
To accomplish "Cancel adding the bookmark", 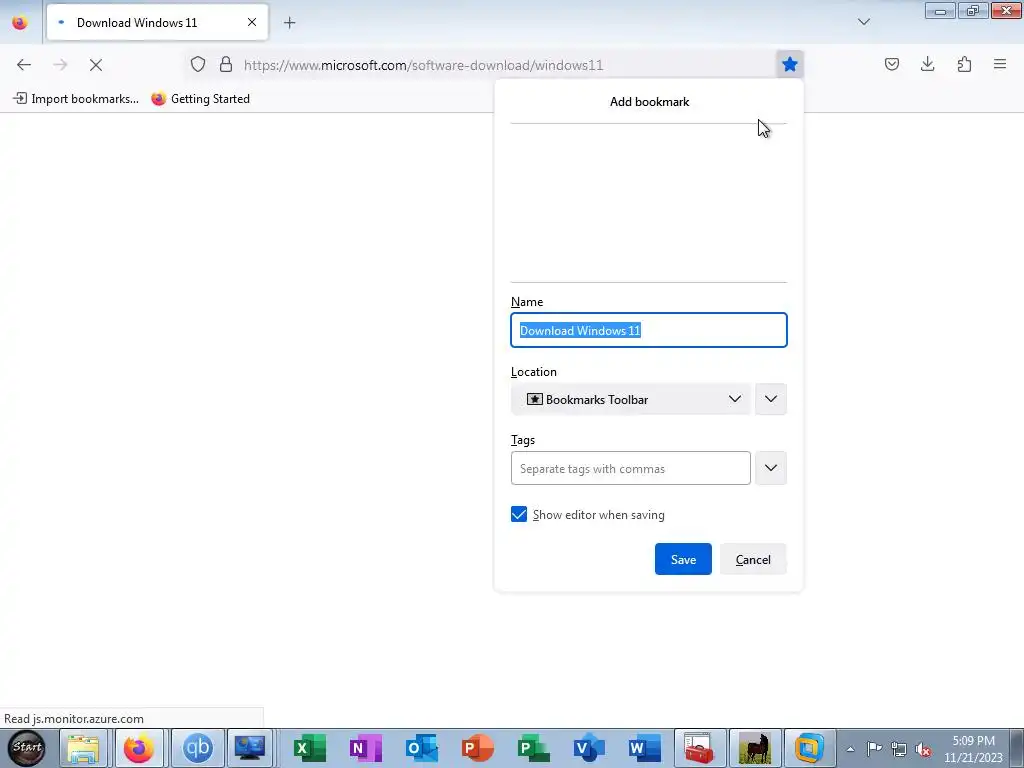I will [x=753, y=560].
